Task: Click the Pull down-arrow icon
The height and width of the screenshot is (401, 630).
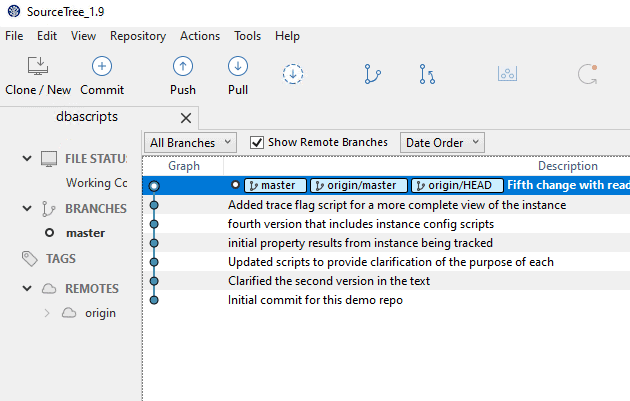Action: click(x=238, y=66)
